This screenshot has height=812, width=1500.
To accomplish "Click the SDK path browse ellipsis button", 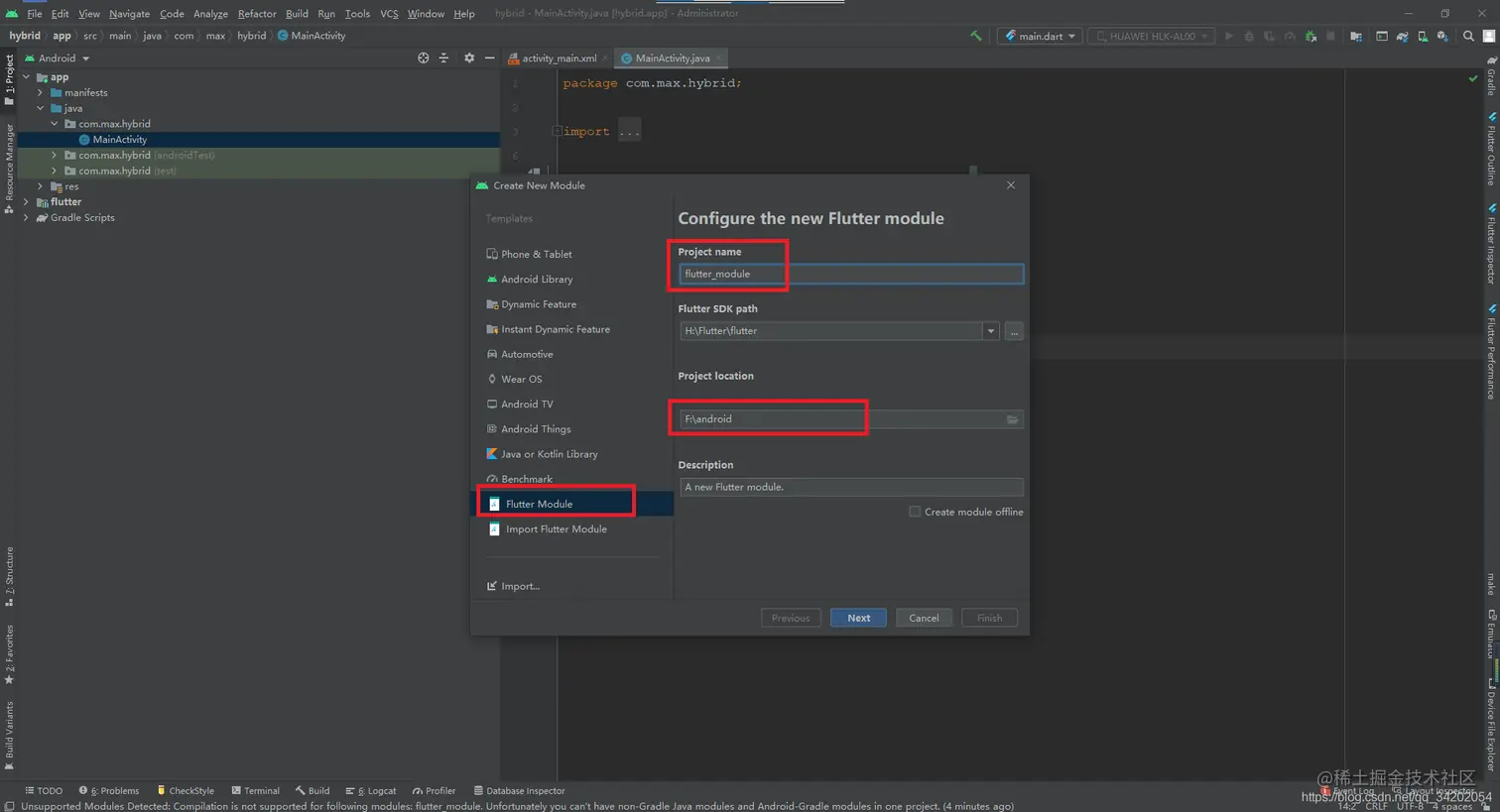I will coord(1014,331).
